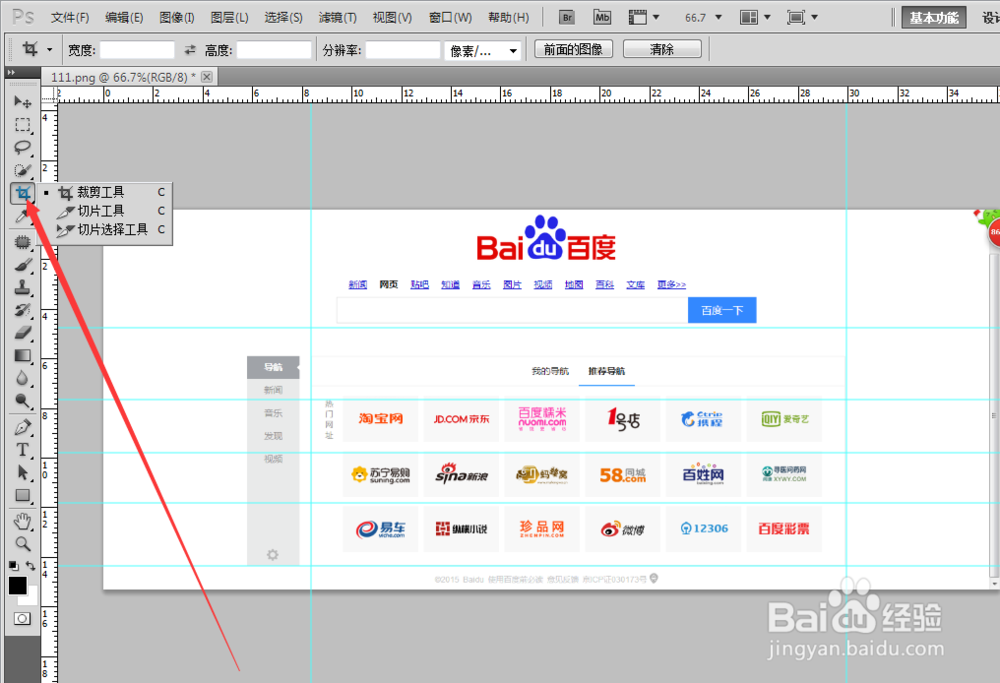Click the 宽度 input field
Viewport: 1000px width, 683px height.
[137, 50]
